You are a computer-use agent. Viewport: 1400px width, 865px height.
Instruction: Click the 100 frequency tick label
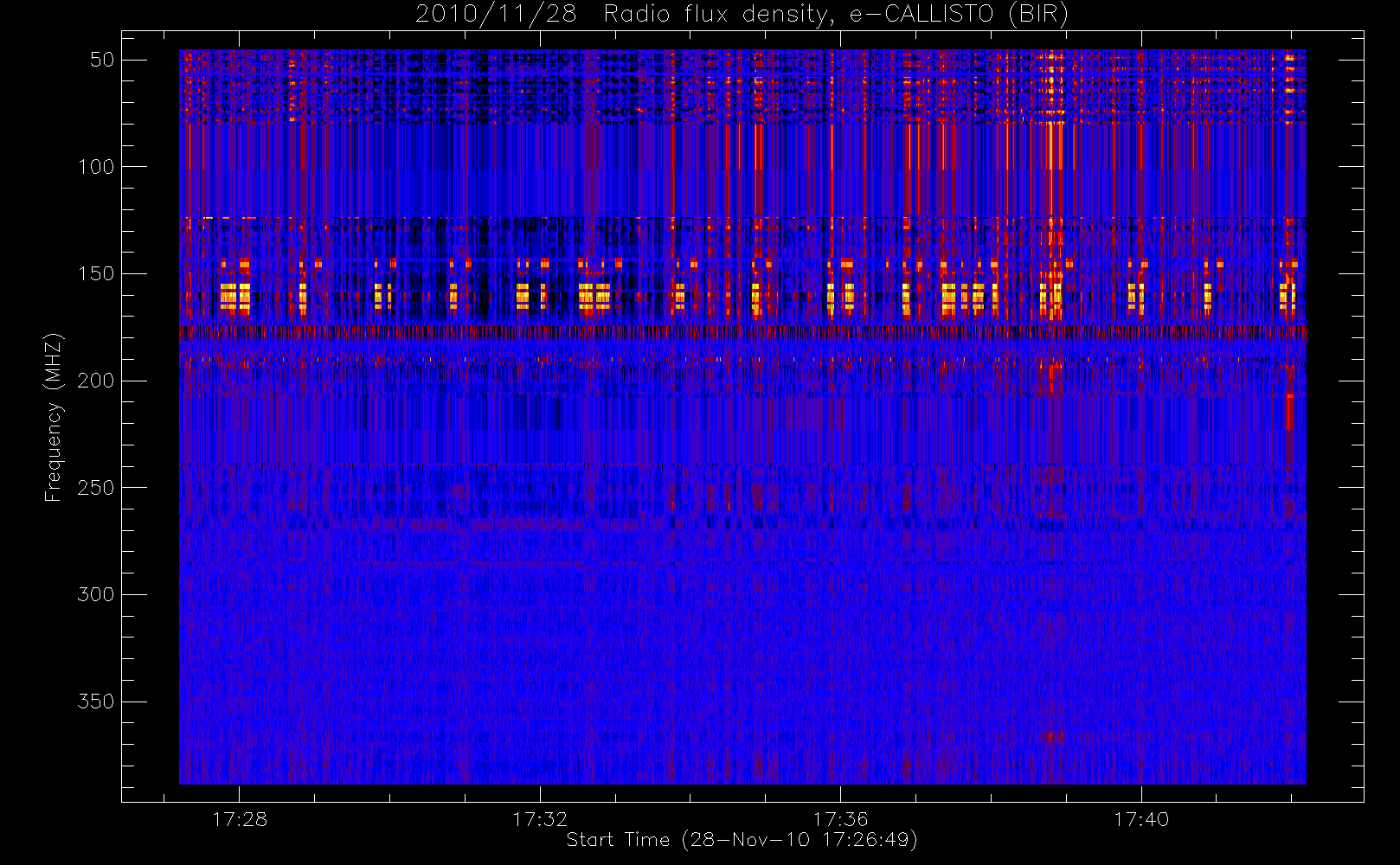click(x=96, y=167)
